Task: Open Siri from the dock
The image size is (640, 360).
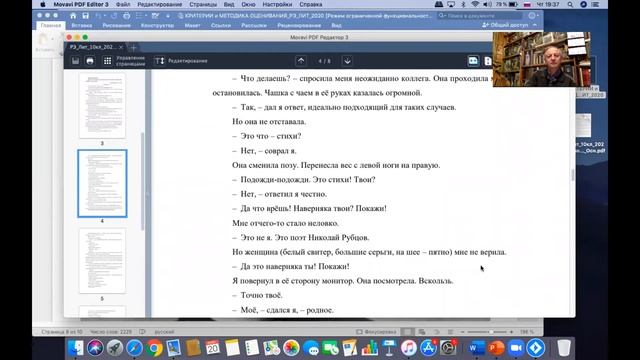Action: pyautogui.click(x=95, y=348)
